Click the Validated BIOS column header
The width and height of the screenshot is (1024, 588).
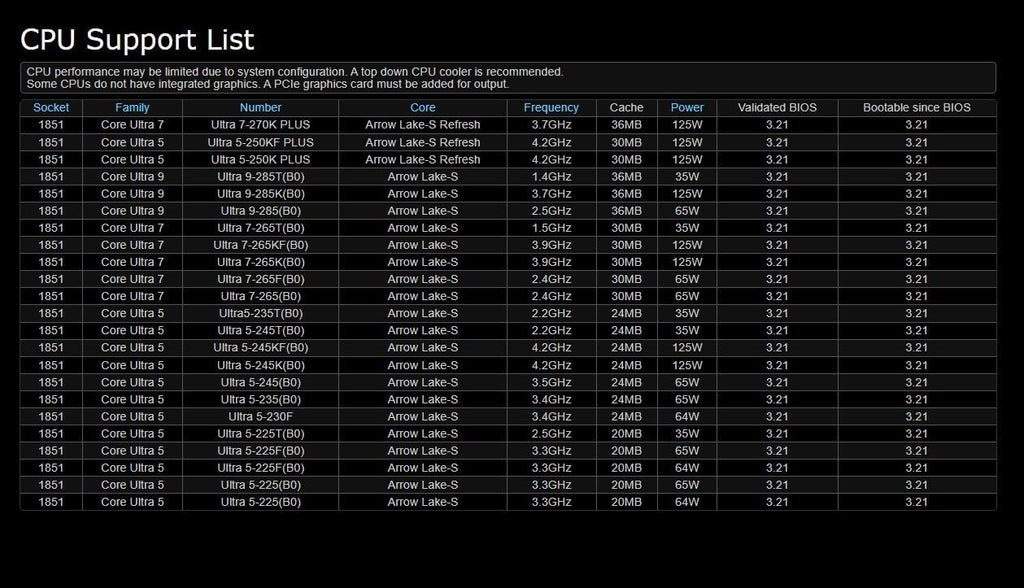tap(777, 108)
